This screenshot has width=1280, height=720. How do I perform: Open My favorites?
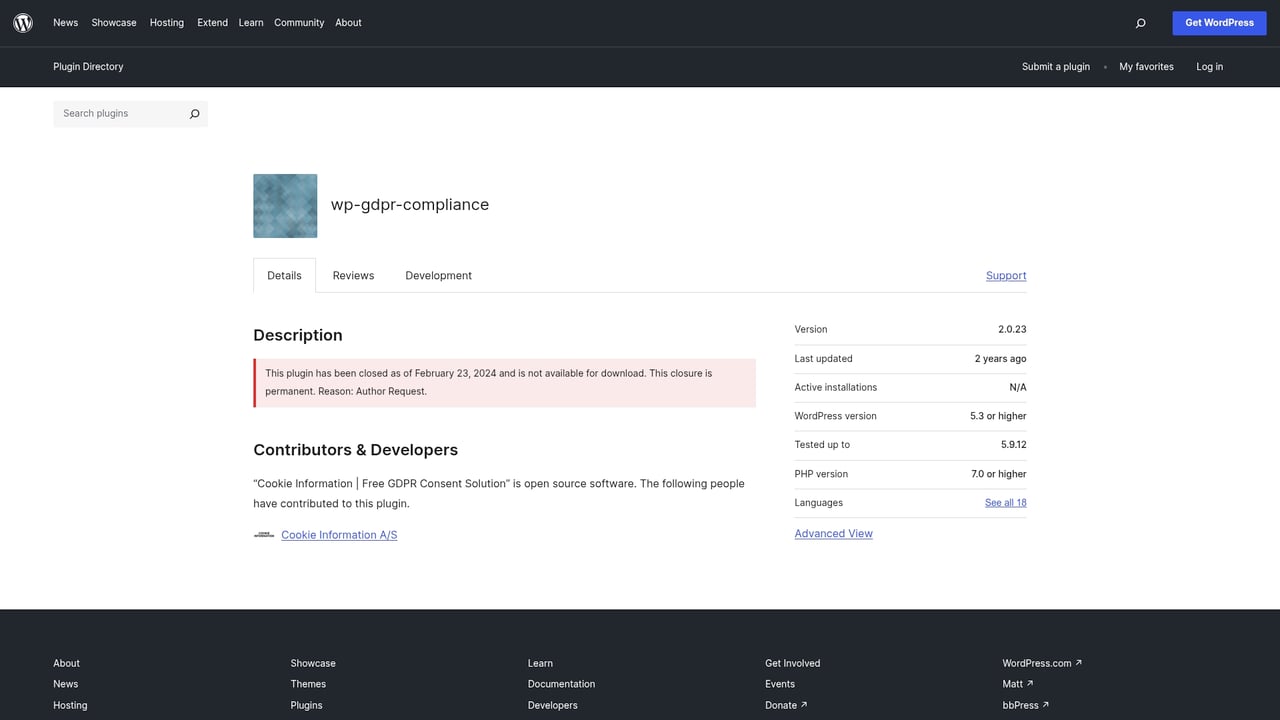click(x=1146, y=66)
